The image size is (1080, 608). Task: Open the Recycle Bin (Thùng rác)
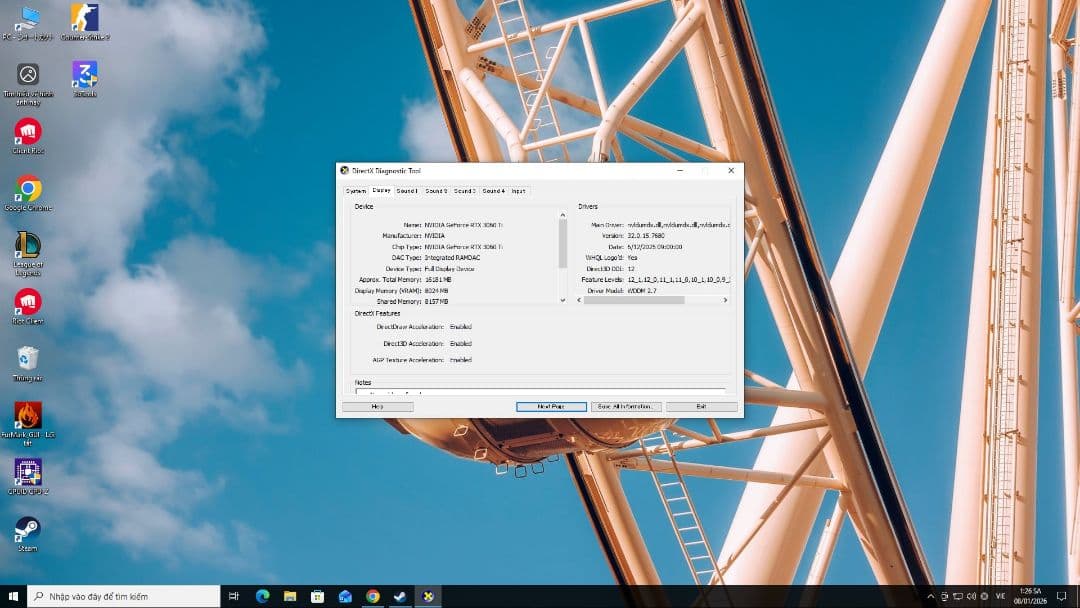(x=27, y=357)
